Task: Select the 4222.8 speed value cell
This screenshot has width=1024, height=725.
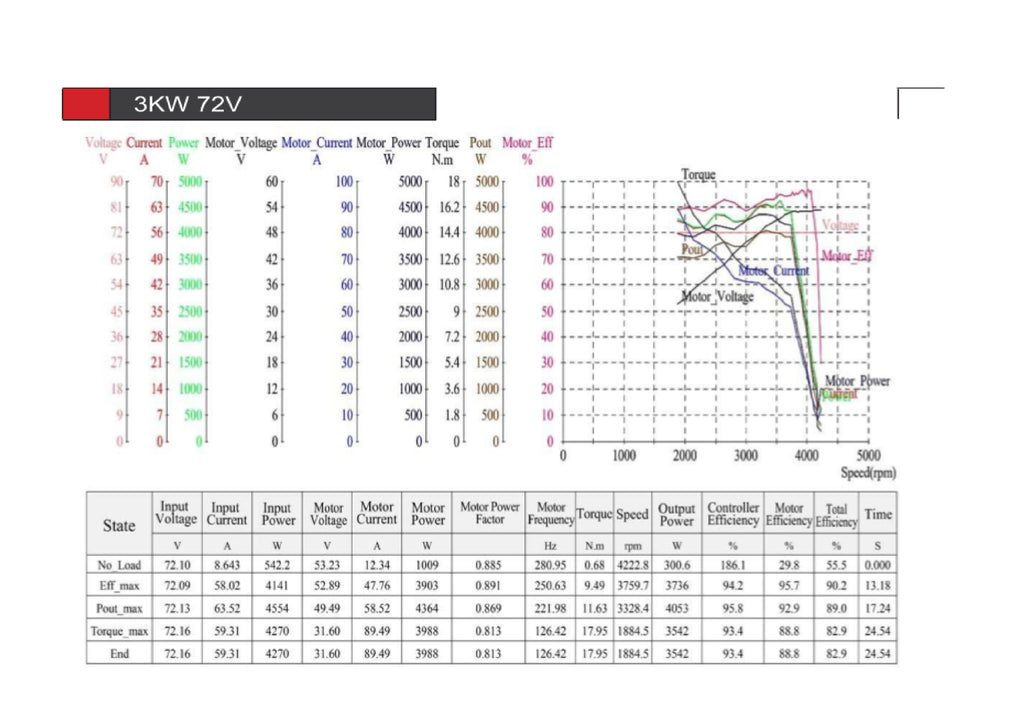Action: (633, 565)
